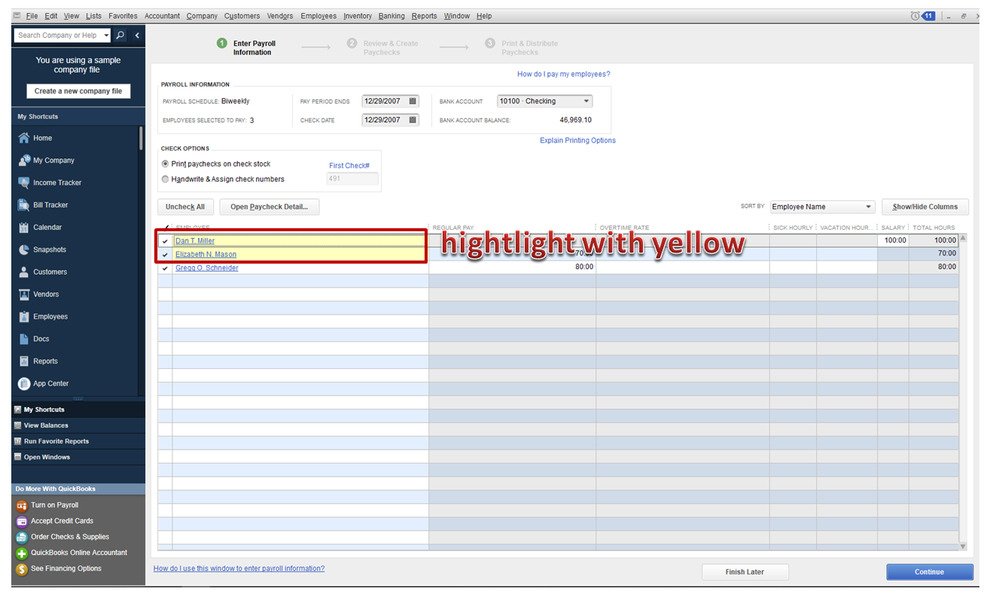Click Order Checks & Supplies icon
The height and width of the screenshot is (595, 999).
pyautogui.click(x=22, y=537)
